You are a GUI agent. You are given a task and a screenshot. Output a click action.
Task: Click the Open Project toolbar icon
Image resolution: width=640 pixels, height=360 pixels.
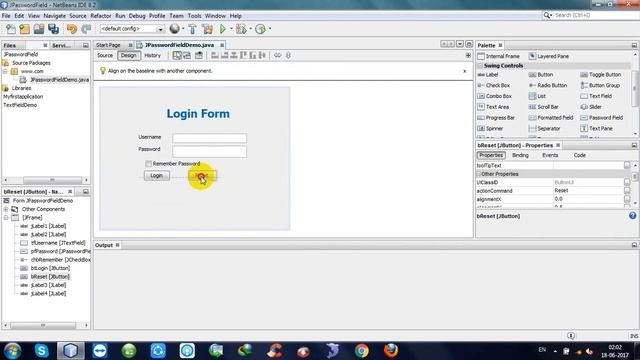pos(39,29)
